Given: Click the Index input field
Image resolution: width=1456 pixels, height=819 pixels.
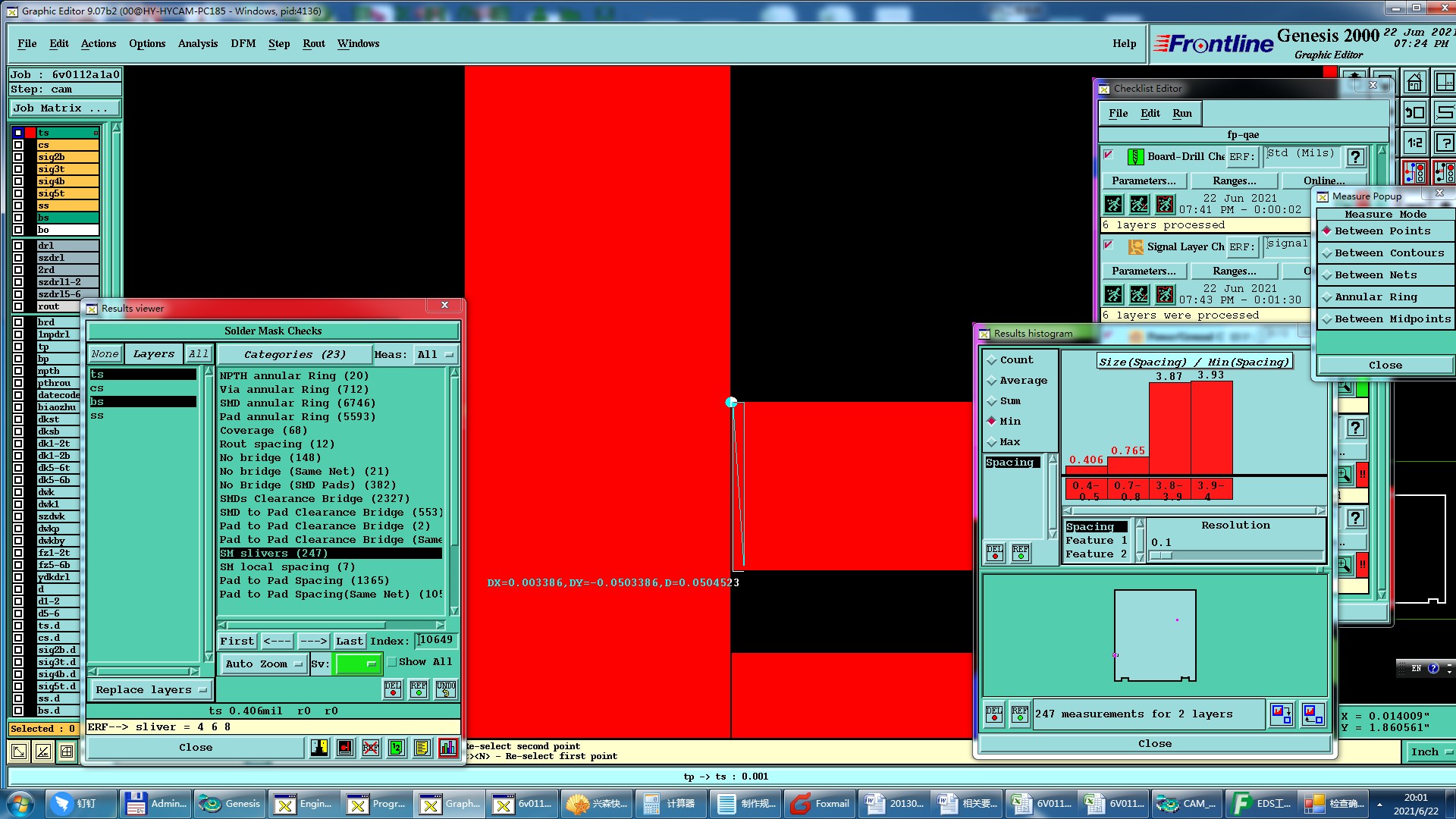Looking at the screenshot, I should pos(436,641).
